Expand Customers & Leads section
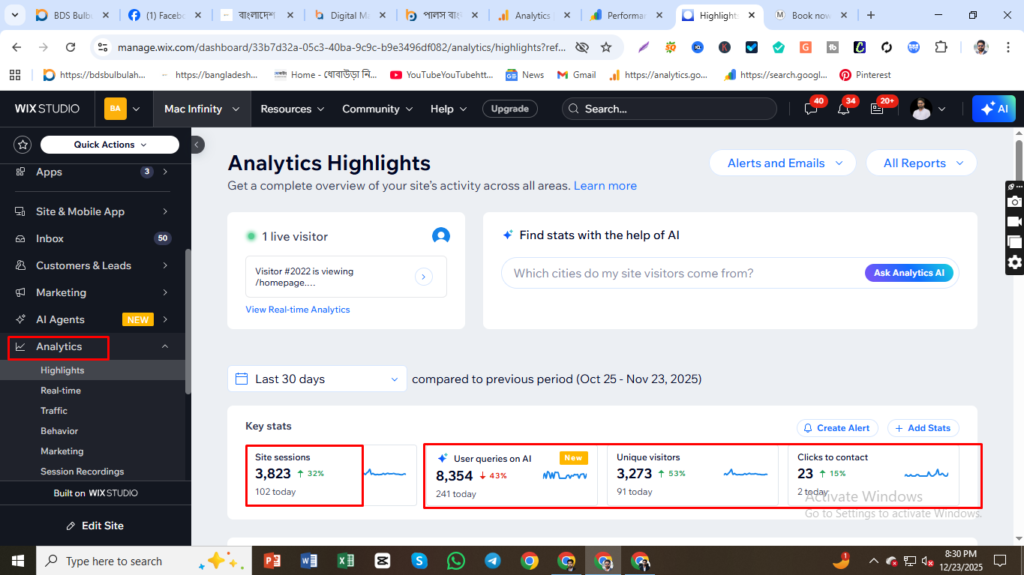This screenshot has width=1024, height=575. (165, 265)
